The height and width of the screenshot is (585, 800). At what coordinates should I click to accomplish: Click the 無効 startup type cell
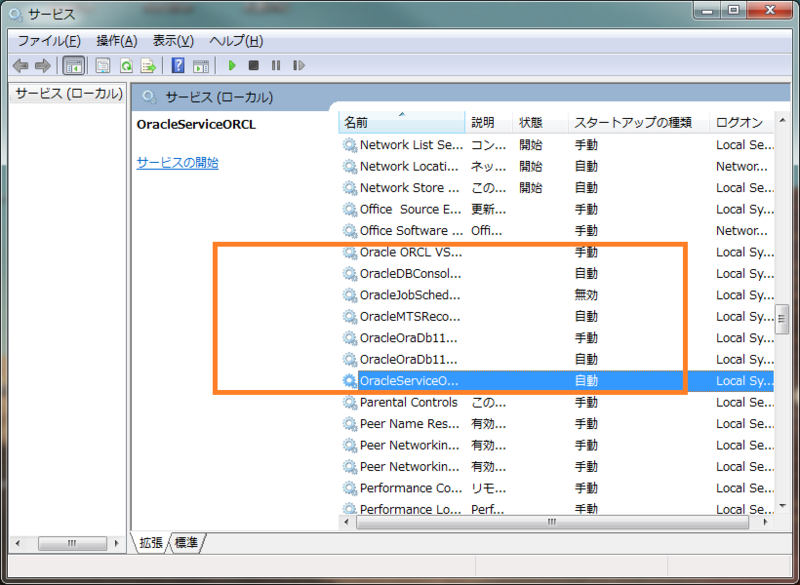(586, 295)
